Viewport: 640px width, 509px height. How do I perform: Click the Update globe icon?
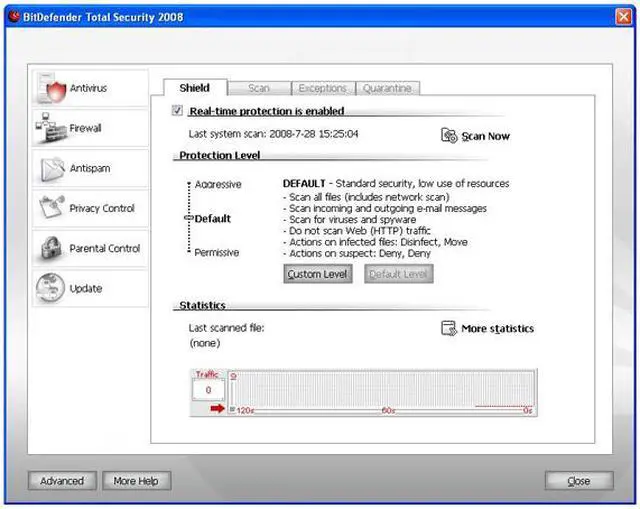pos(51,289)
